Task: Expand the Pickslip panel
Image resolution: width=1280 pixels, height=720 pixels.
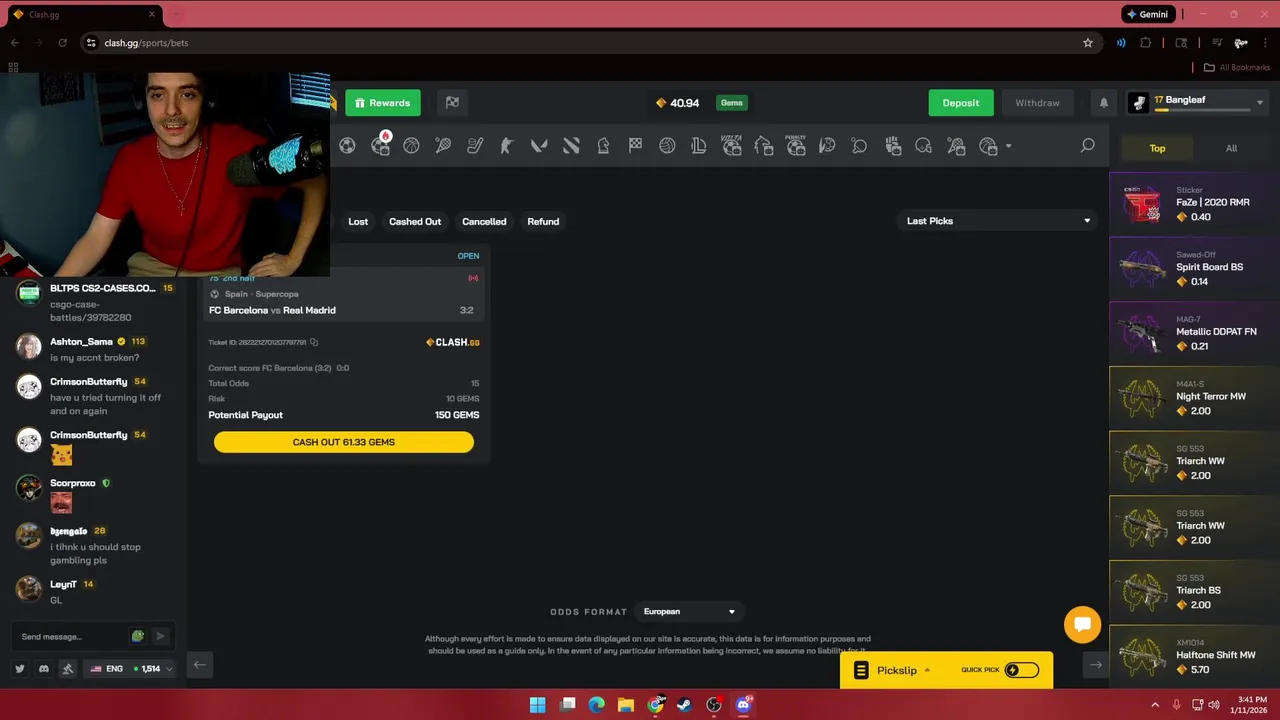Action: (x=897, y=670)
